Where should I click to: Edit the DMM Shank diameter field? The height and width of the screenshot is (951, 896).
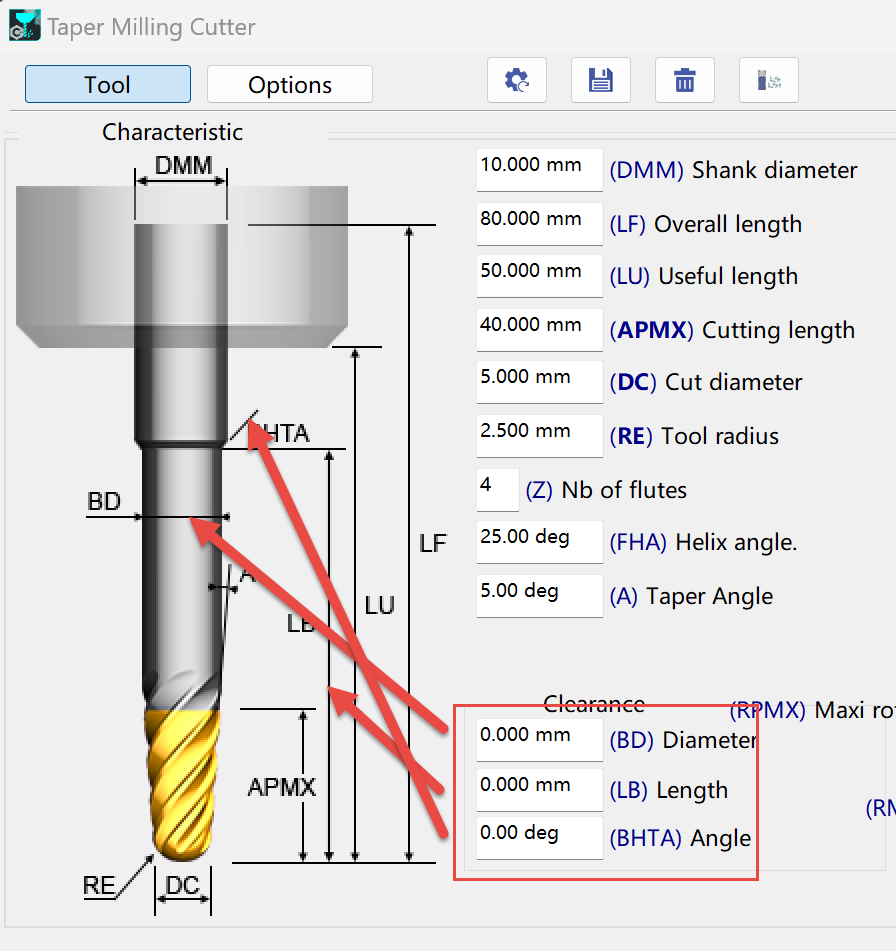[x=539, y=170]
